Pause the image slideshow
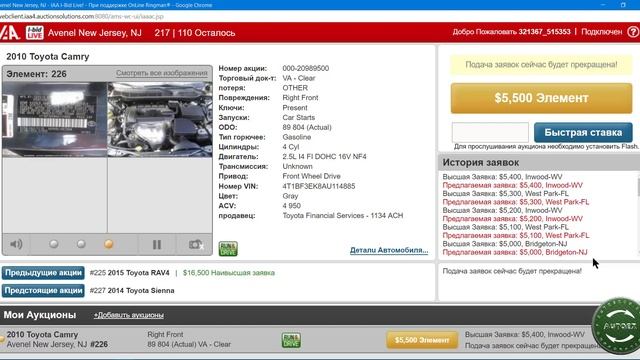Viewport: 640px width, 360px height. [157, 244]
